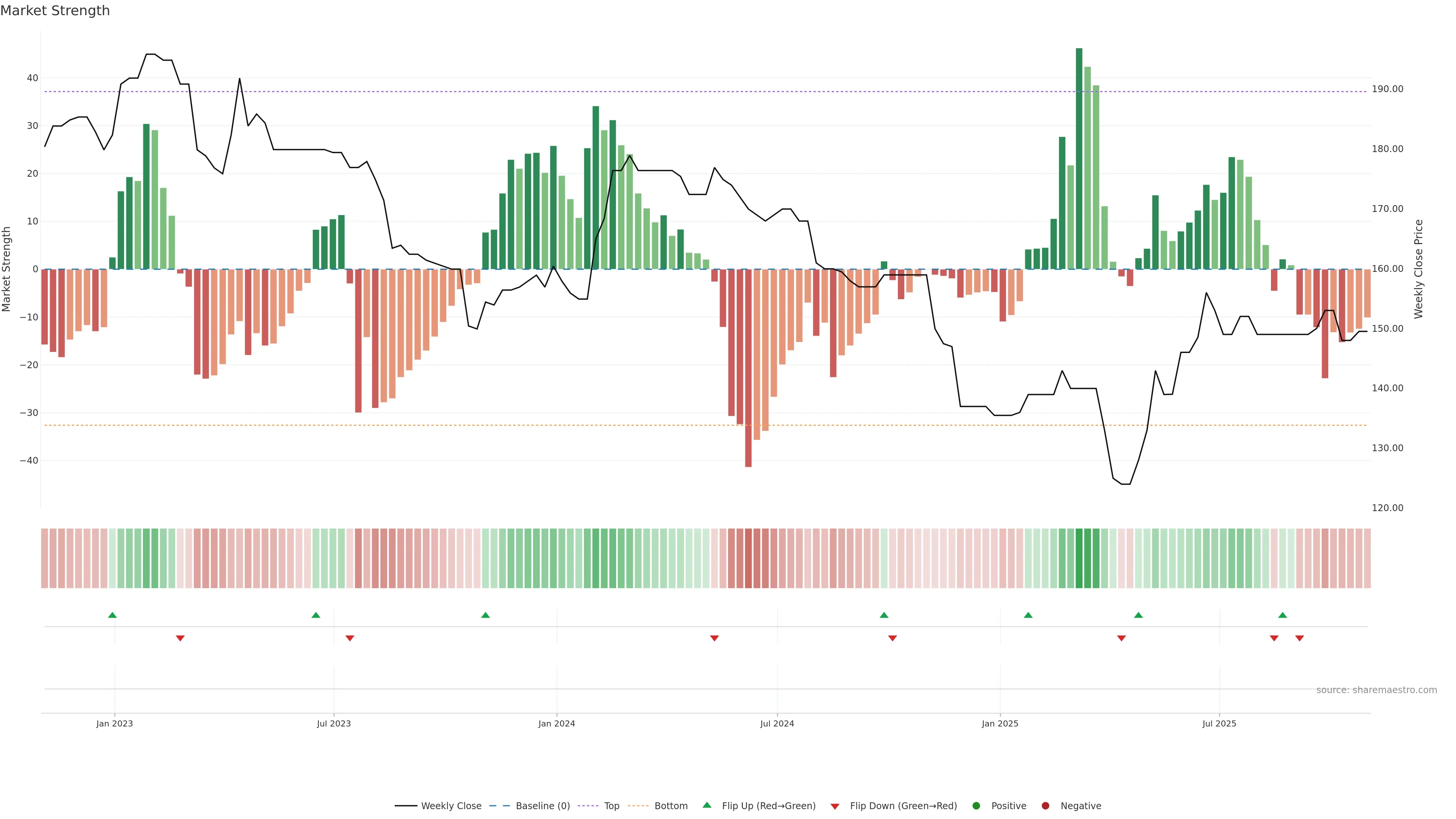This screenshot has height=819, width=1456.
Task: Click the darkest green heatmap cell
Action: (1079, 559)
